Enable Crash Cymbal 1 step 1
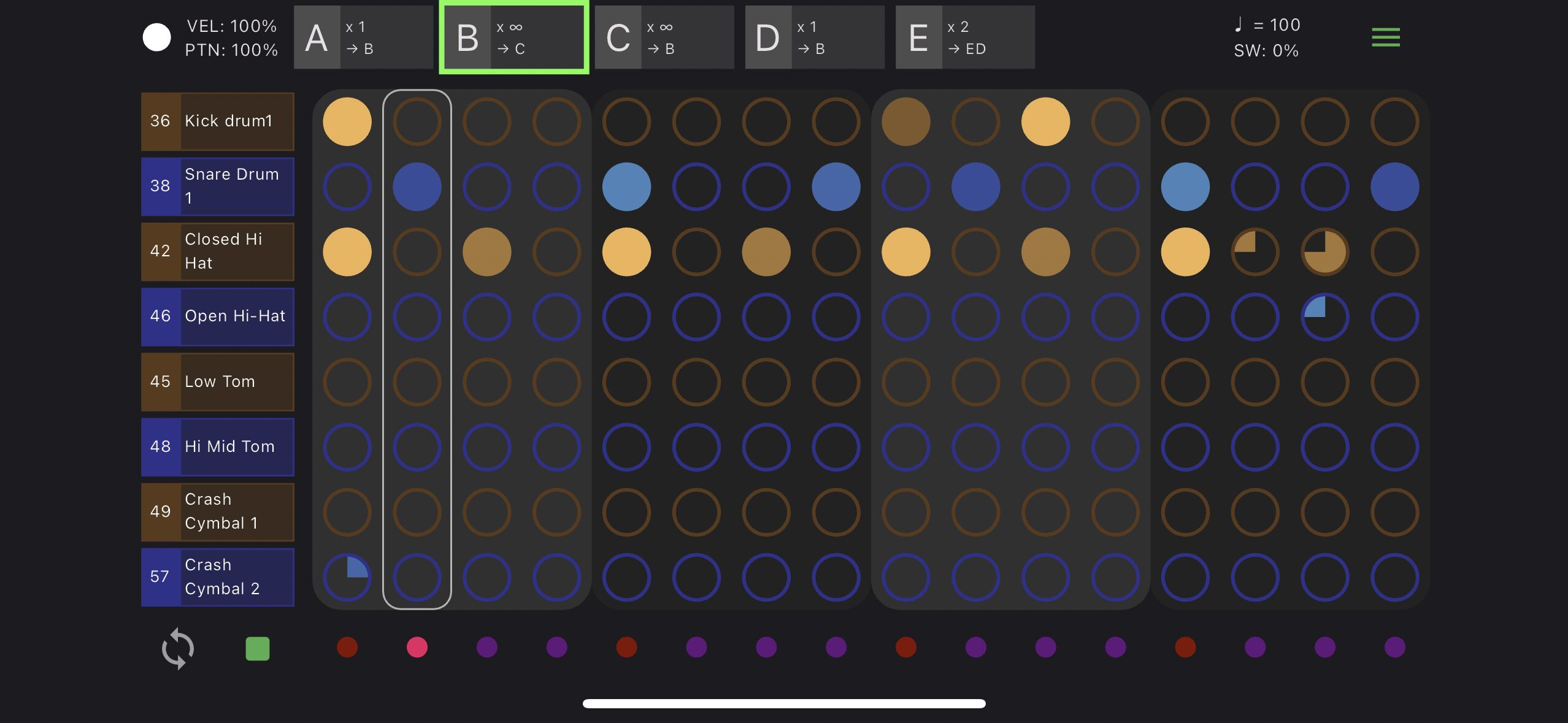Screen dimensions: 1568x723 (x=347, y=511)
